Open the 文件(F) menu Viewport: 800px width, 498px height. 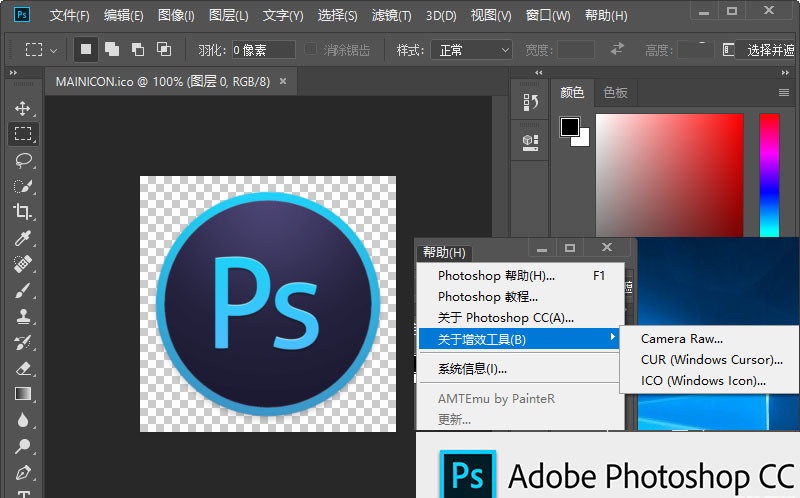pyautogui.click(x=69, y=16)
